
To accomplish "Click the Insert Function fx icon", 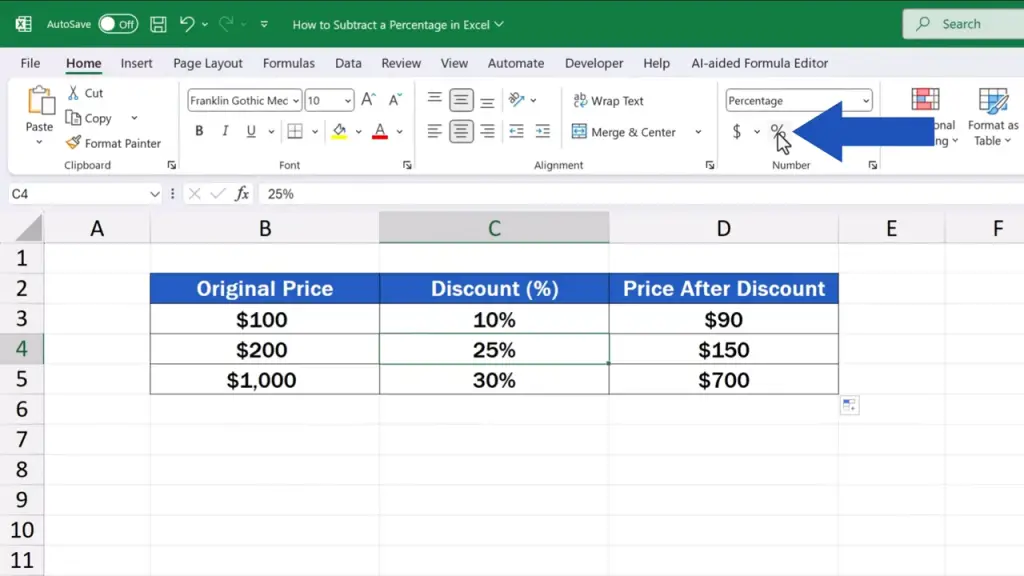I will point(242,194).
